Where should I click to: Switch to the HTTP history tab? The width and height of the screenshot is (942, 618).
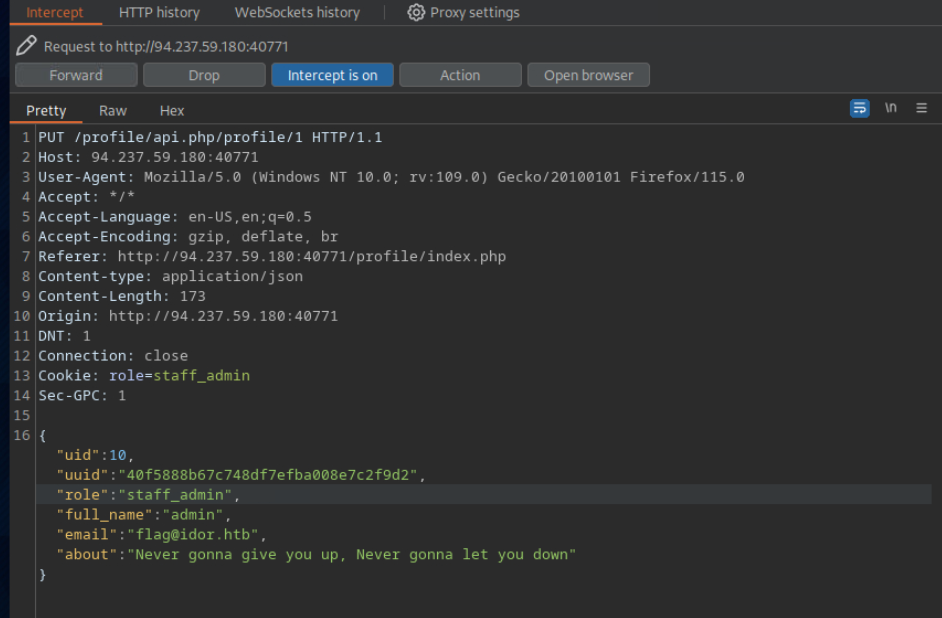[159, 13]
